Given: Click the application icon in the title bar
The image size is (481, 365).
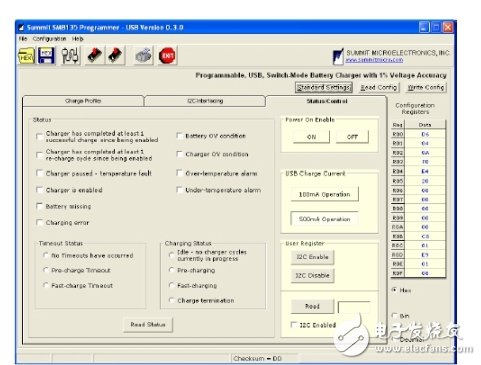Looking at the screenshot, I should 22,28.
